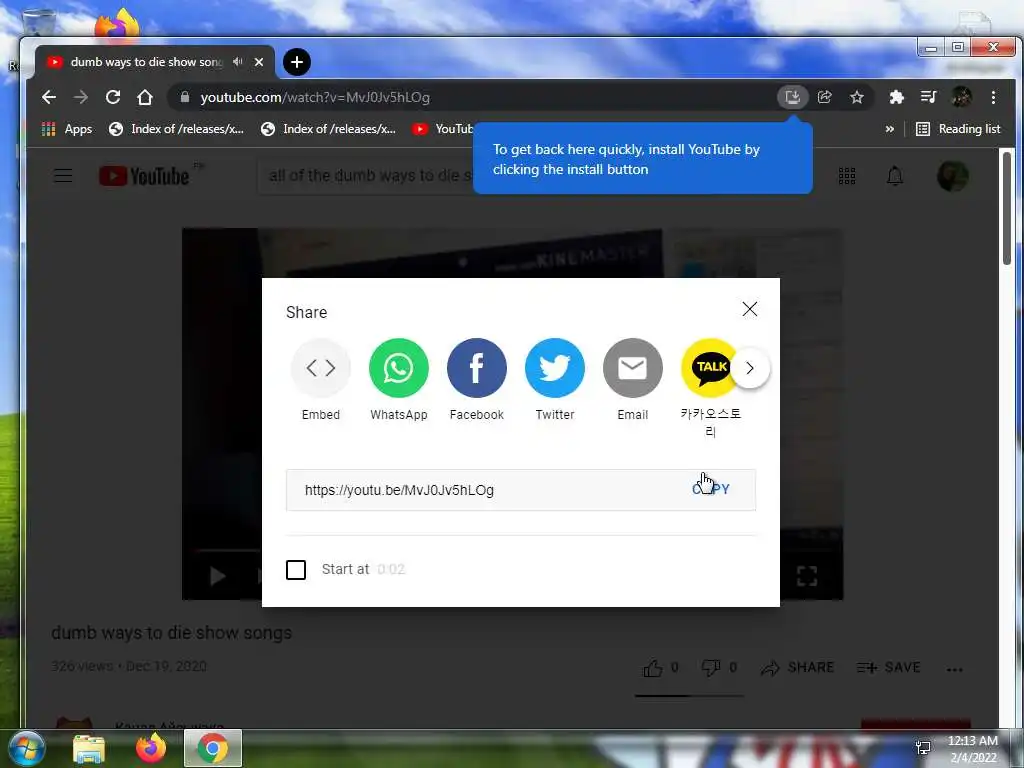This screenshot has height=768, width=1024.
Task: Open the Reading list
Action: tap(958, 129)
